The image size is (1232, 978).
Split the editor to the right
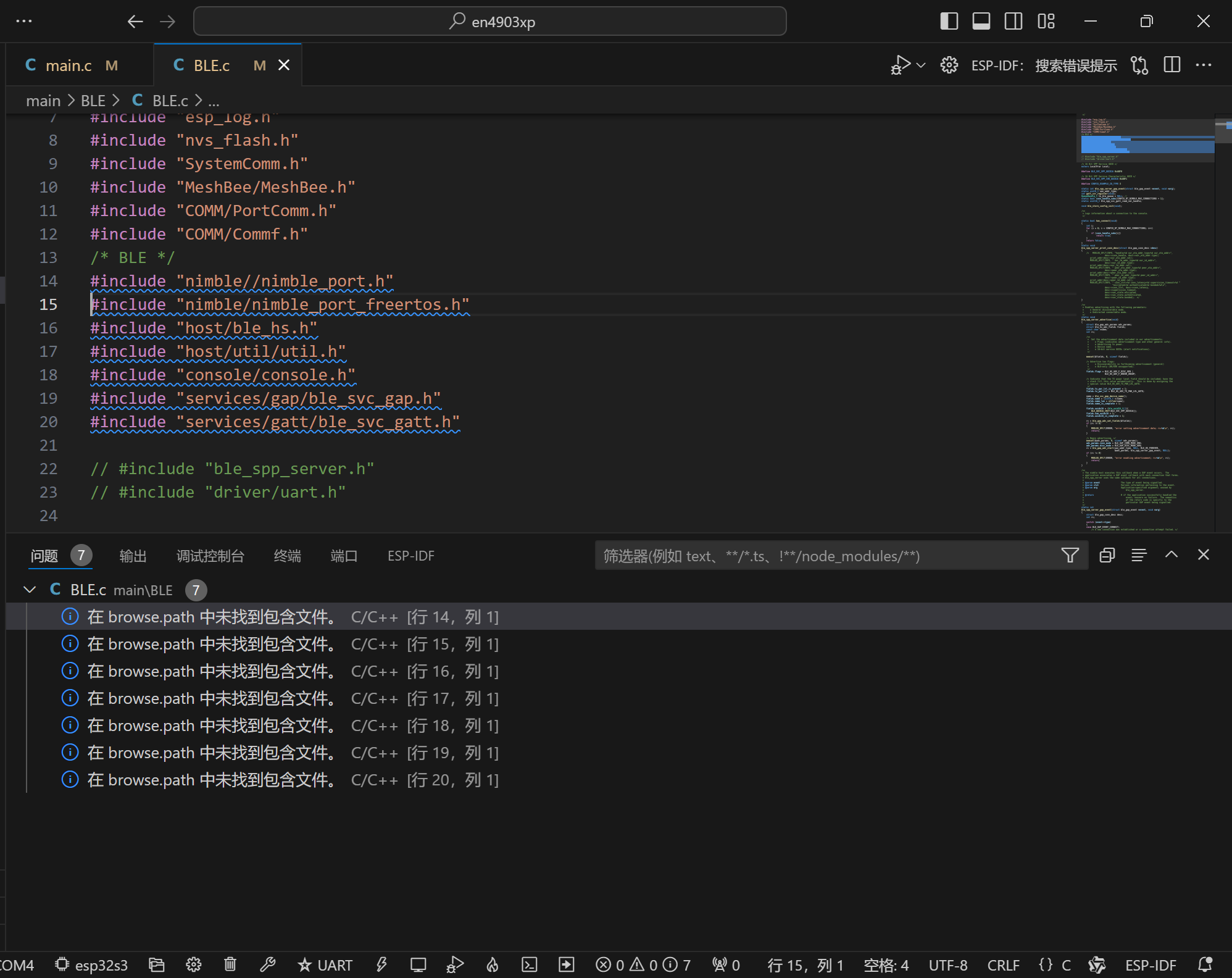click(1172, 65)
